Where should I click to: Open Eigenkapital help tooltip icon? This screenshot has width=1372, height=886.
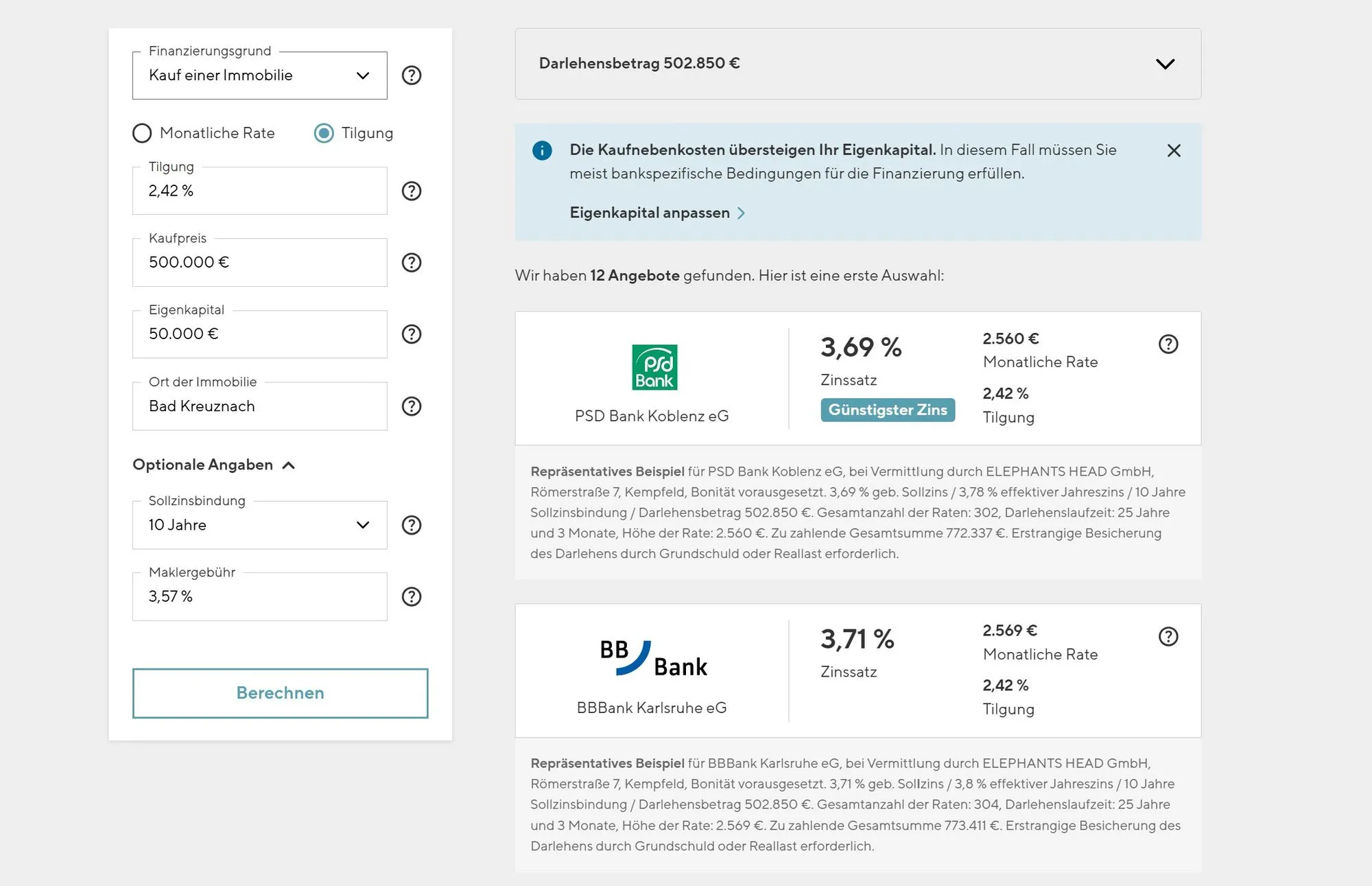(x=411, y=334)
